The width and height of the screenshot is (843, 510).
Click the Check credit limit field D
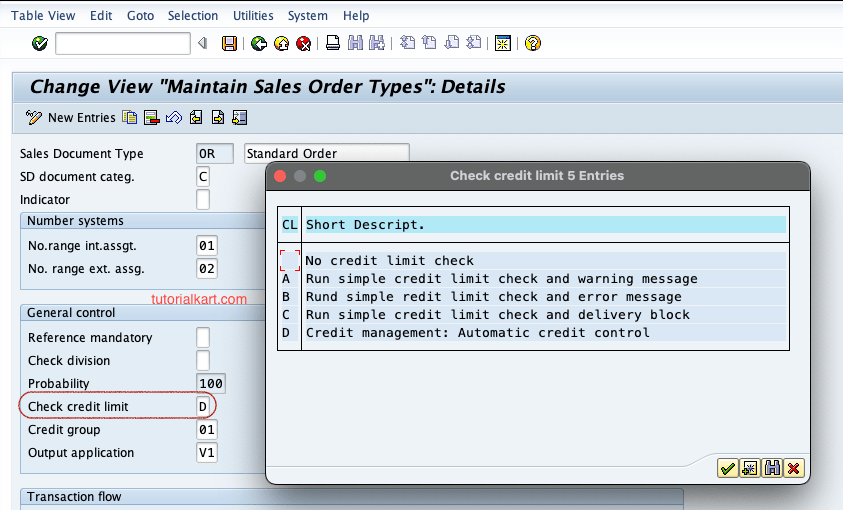pyautogui.click(x=203, y=407)
